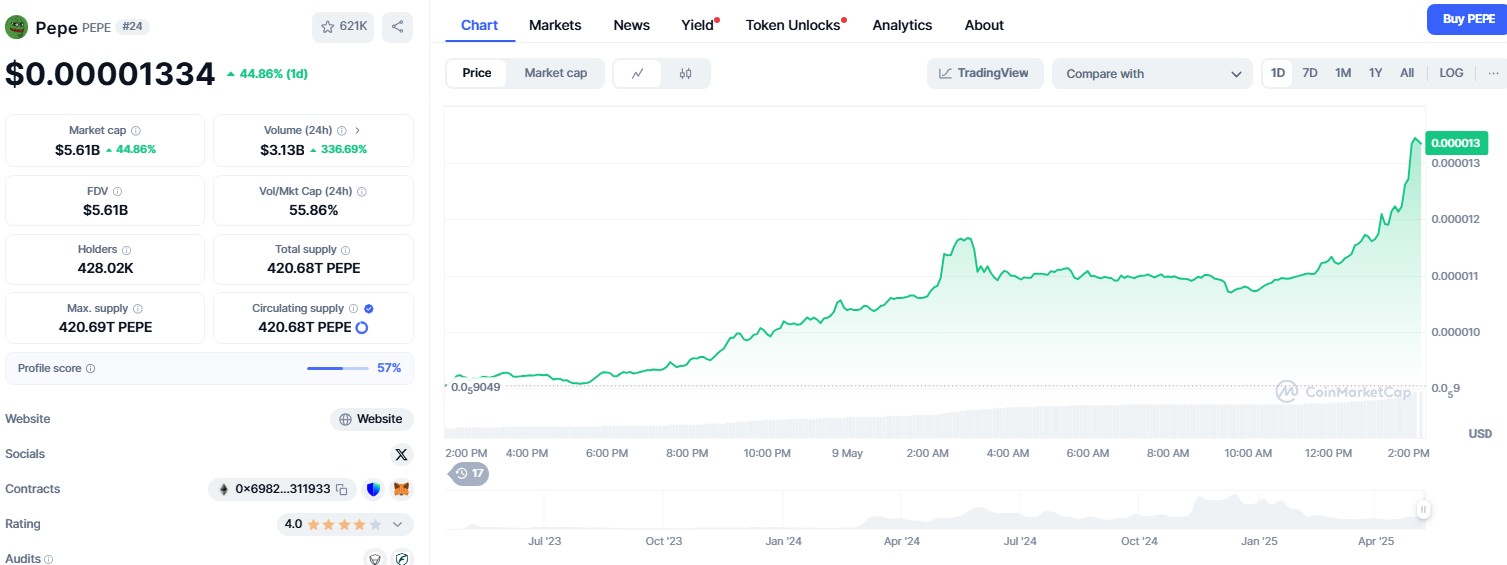Enable LOG scale on chart
The height and width of the screenshot is (565, 1507).
coord(1451,73)
